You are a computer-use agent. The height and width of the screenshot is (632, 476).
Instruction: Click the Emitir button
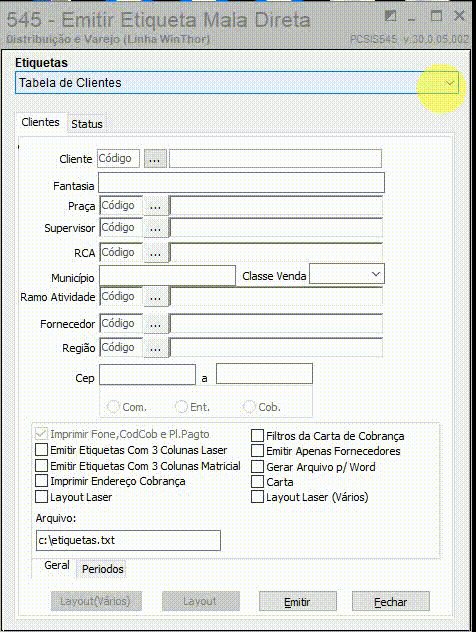point(297,602)
